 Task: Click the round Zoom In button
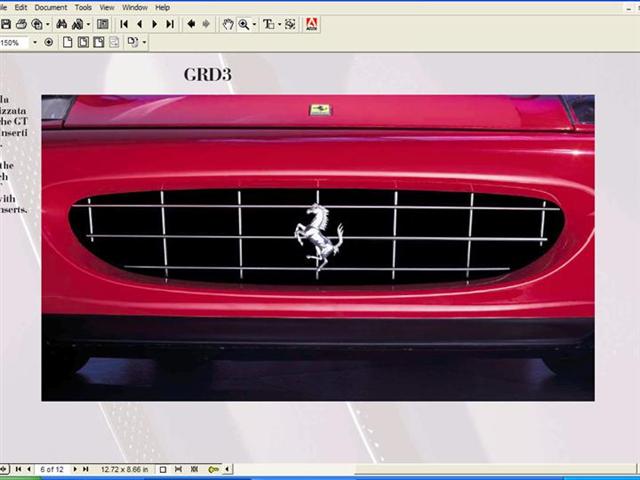[49, 42]
